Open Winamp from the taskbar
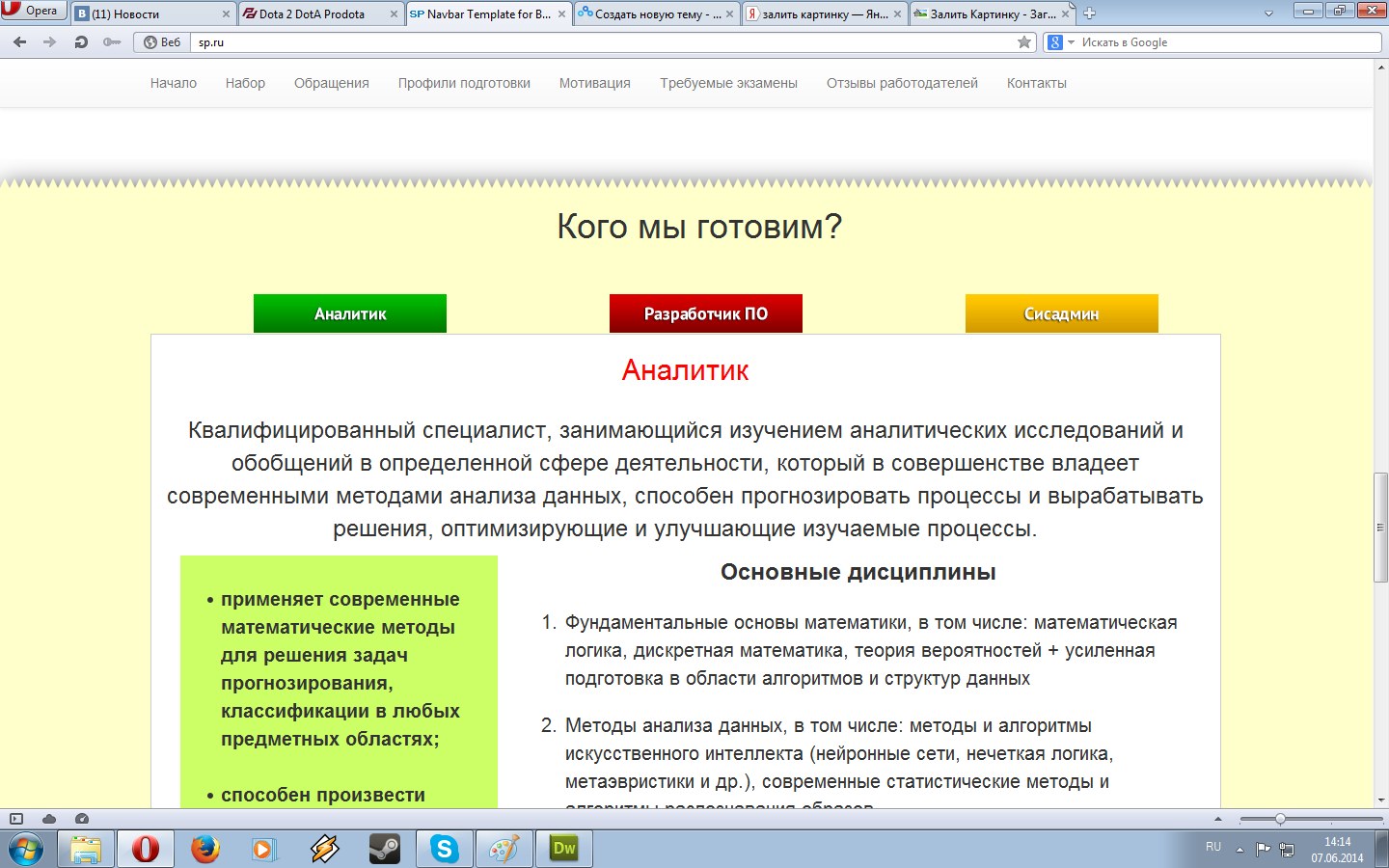 (325, 849)
